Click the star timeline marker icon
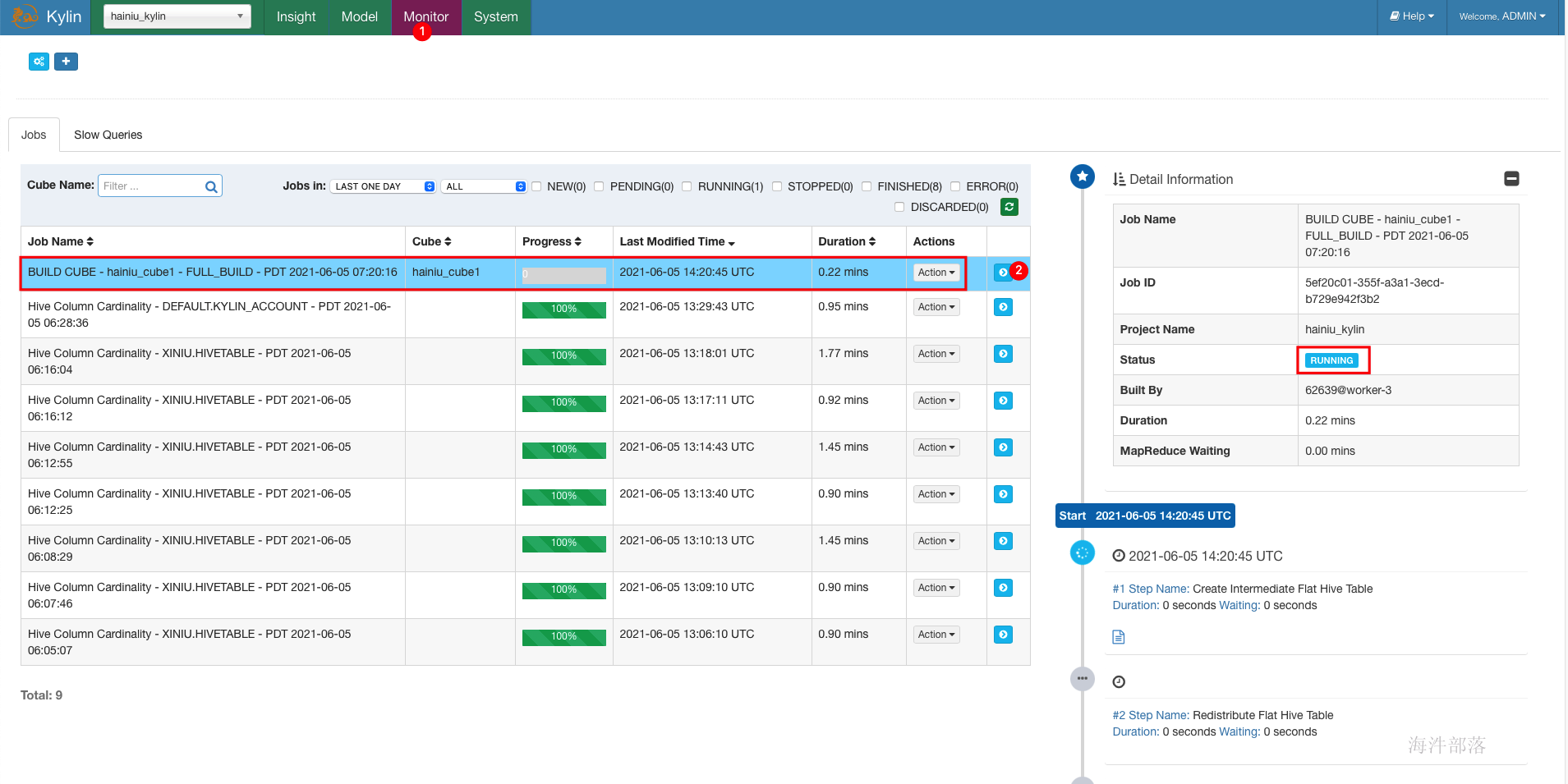 tap(1083, 177)
